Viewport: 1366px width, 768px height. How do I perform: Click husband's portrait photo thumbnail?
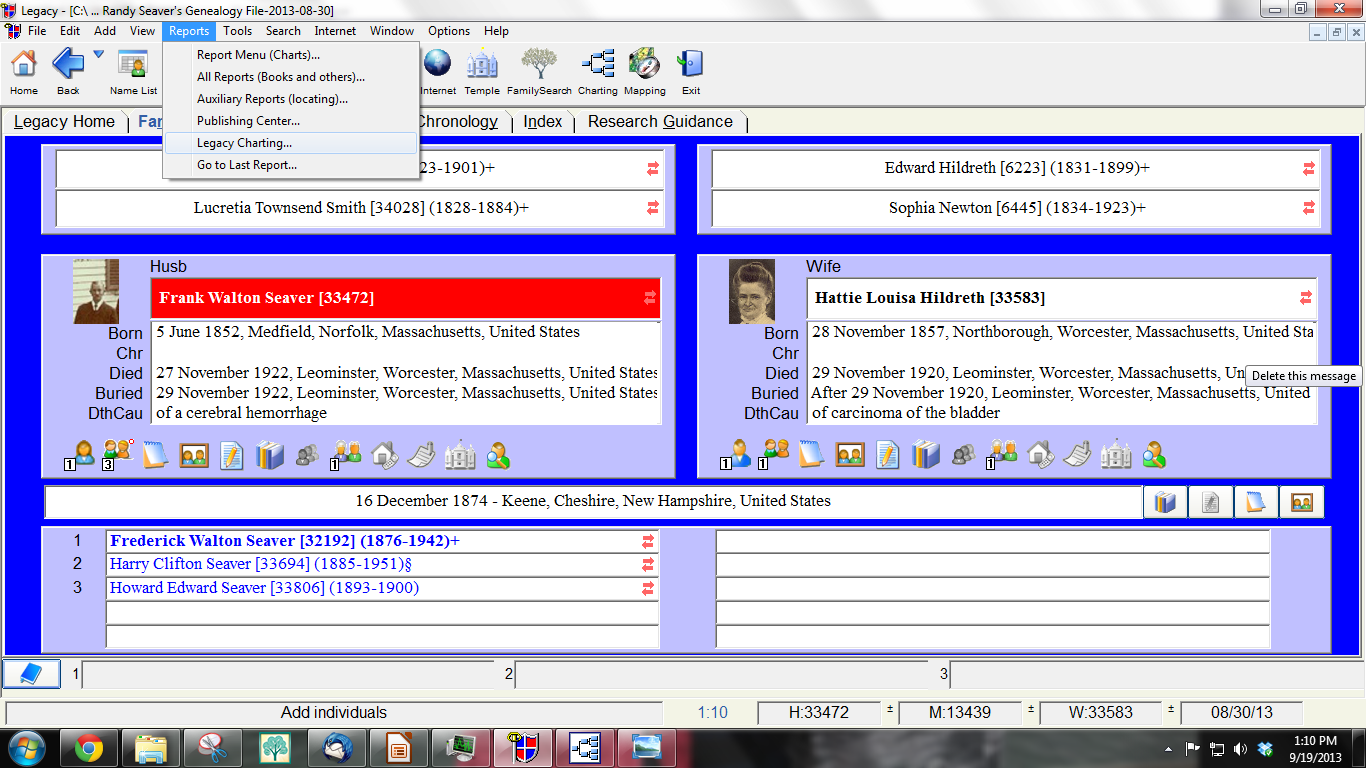tap(96, 291)
